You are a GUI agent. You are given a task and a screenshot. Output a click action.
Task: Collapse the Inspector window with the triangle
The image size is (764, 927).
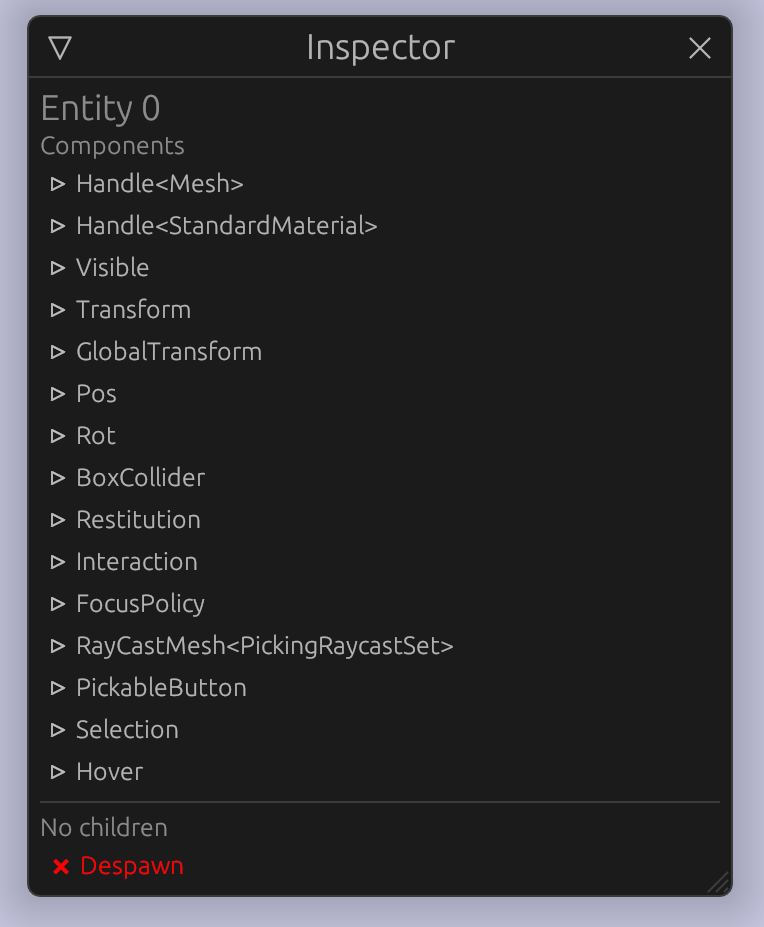[x=60, y=48]
